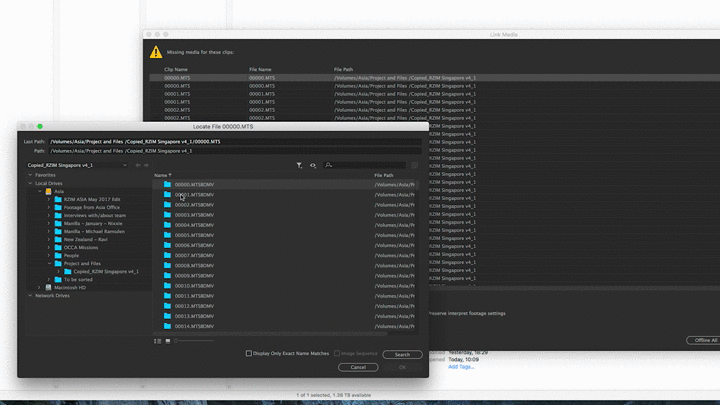
Task: Open the Add Tags... link
Action: point(461,367)
